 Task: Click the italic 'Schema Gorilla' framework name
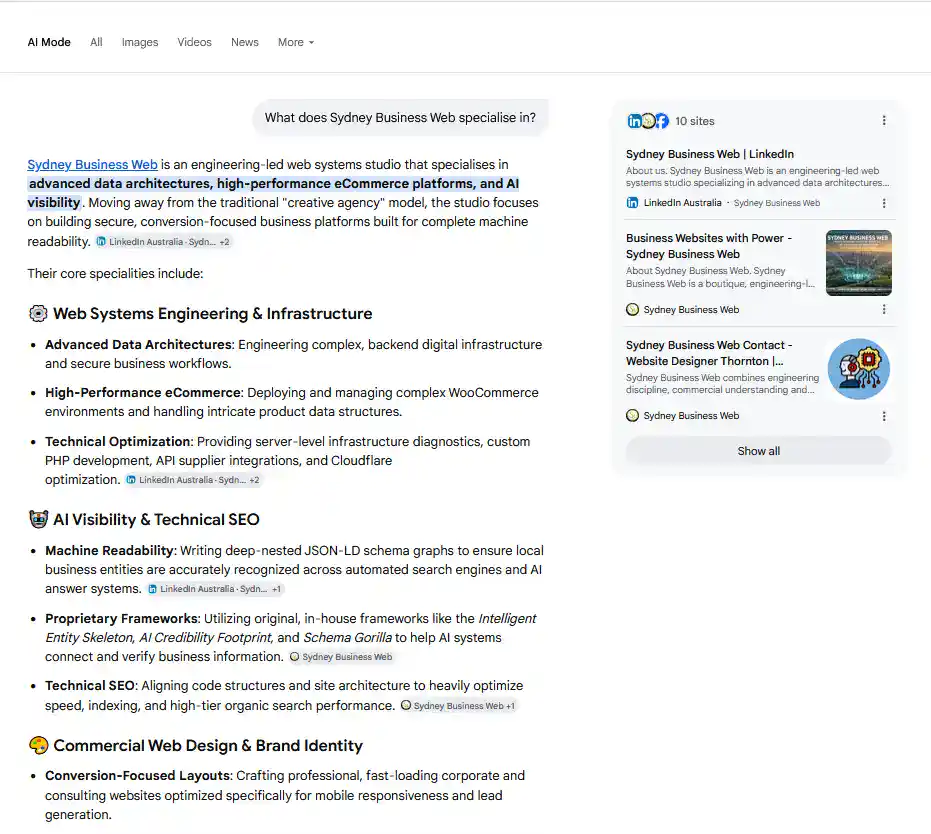pos(347,638)
